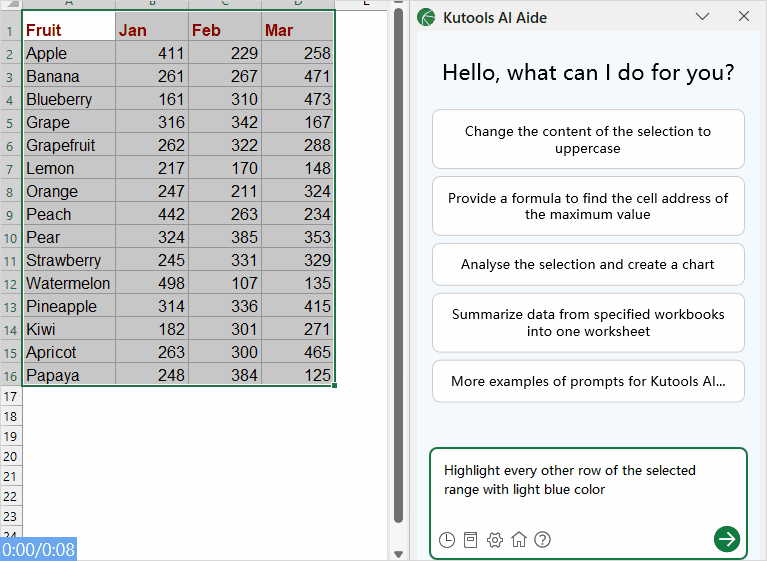The image size is (767, 561).
Task: Send the prompt with the green arrow
Action: (x=727, y=539)
